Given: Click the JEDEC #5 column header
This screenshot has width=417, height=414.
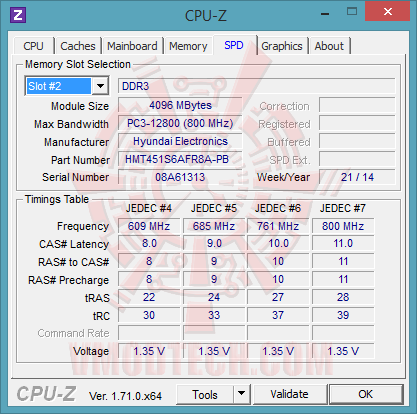Looking at the screenshot, I should pos(214,209).
